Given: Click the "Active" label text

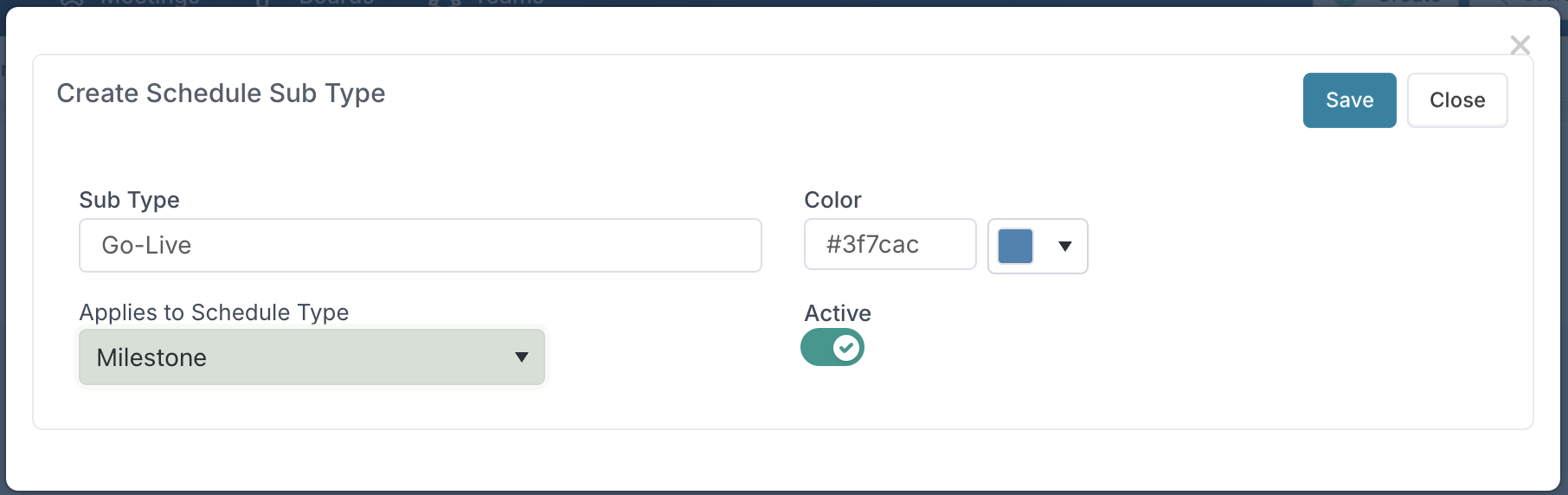Looking at the screenshot, I should pos(838,313).
